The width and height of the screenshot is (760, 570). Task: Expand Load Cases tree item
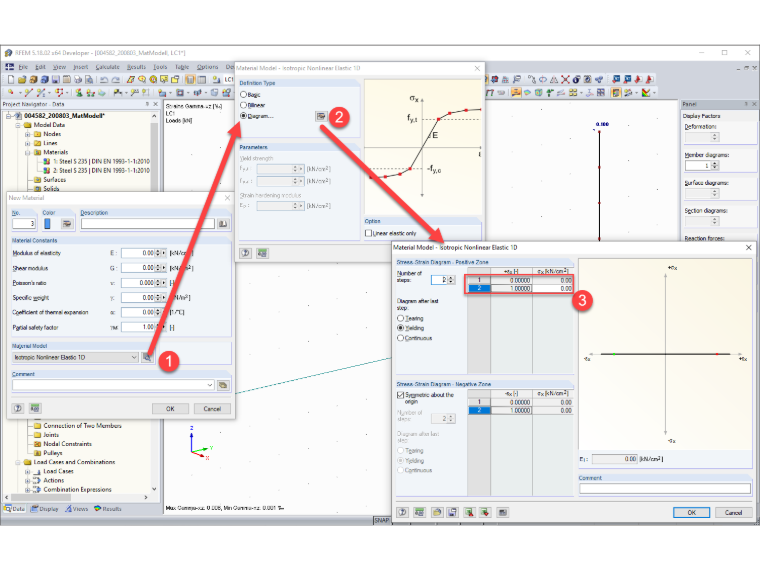click(28, 471)
